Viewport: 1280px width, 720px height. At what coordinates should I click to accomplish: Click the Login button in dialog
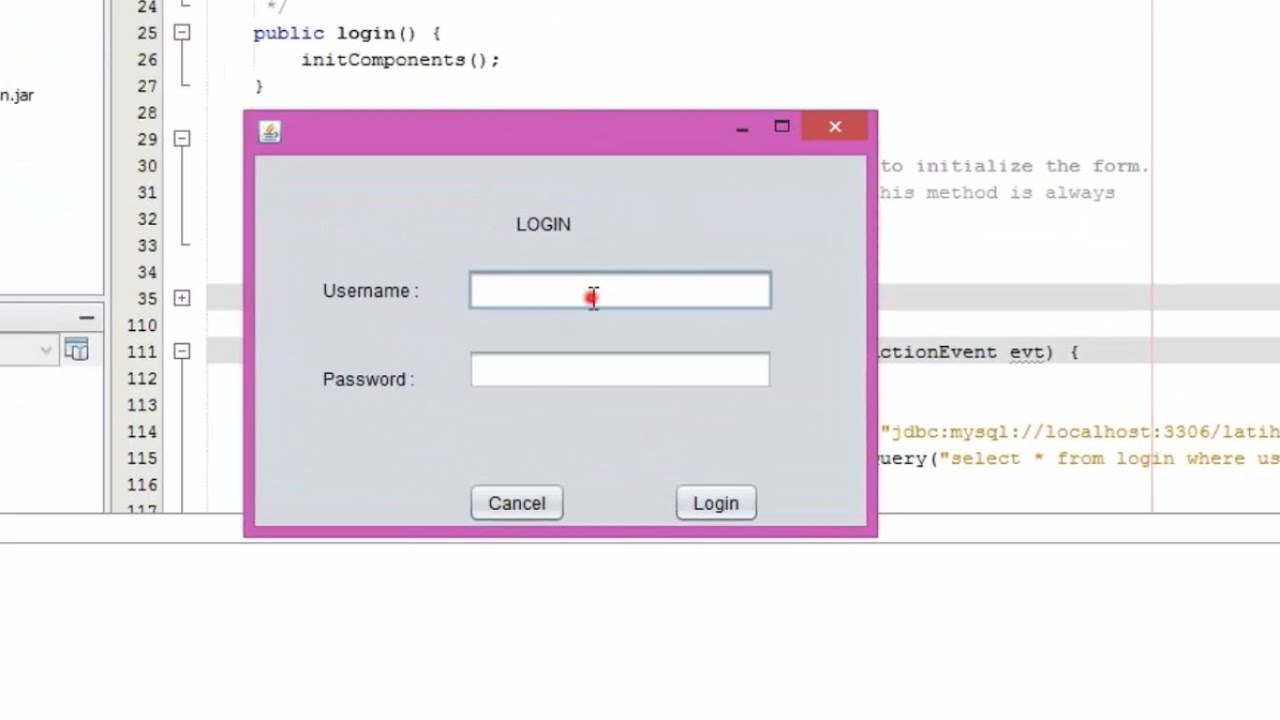pyautogui.click(x=716, y=503)
